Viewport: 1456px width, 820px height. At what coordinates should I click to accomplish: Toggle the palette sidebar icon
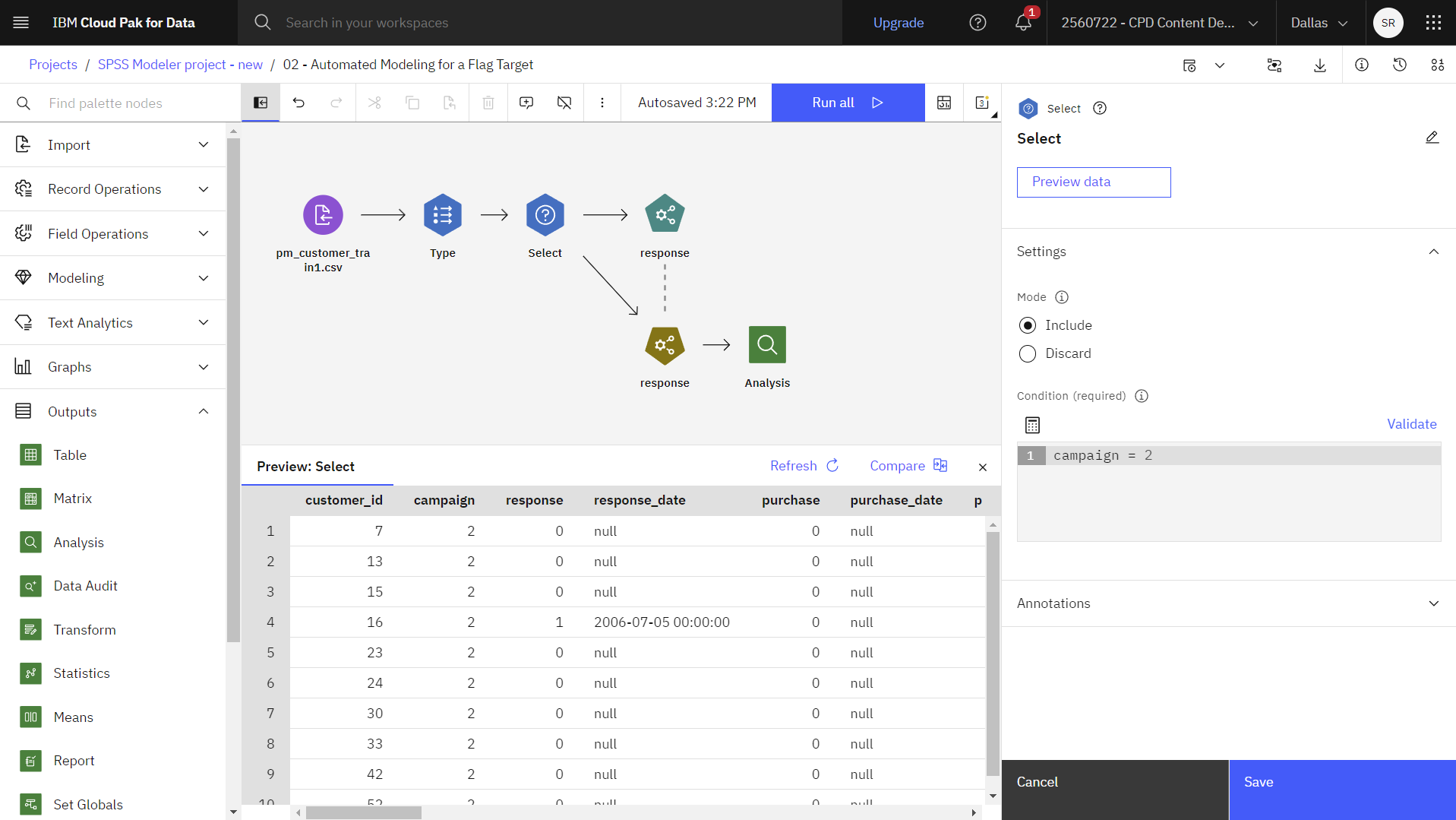(261, 103)
